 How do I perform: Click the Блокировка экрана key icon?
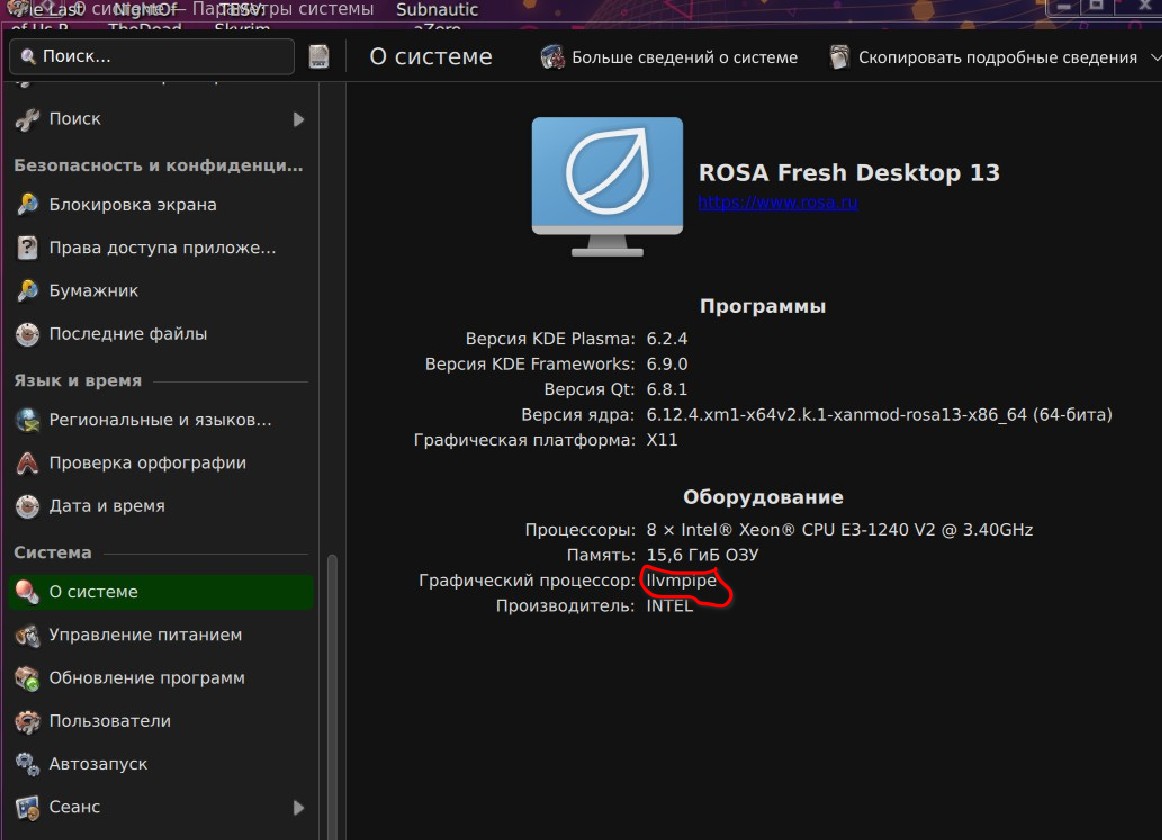27,205
